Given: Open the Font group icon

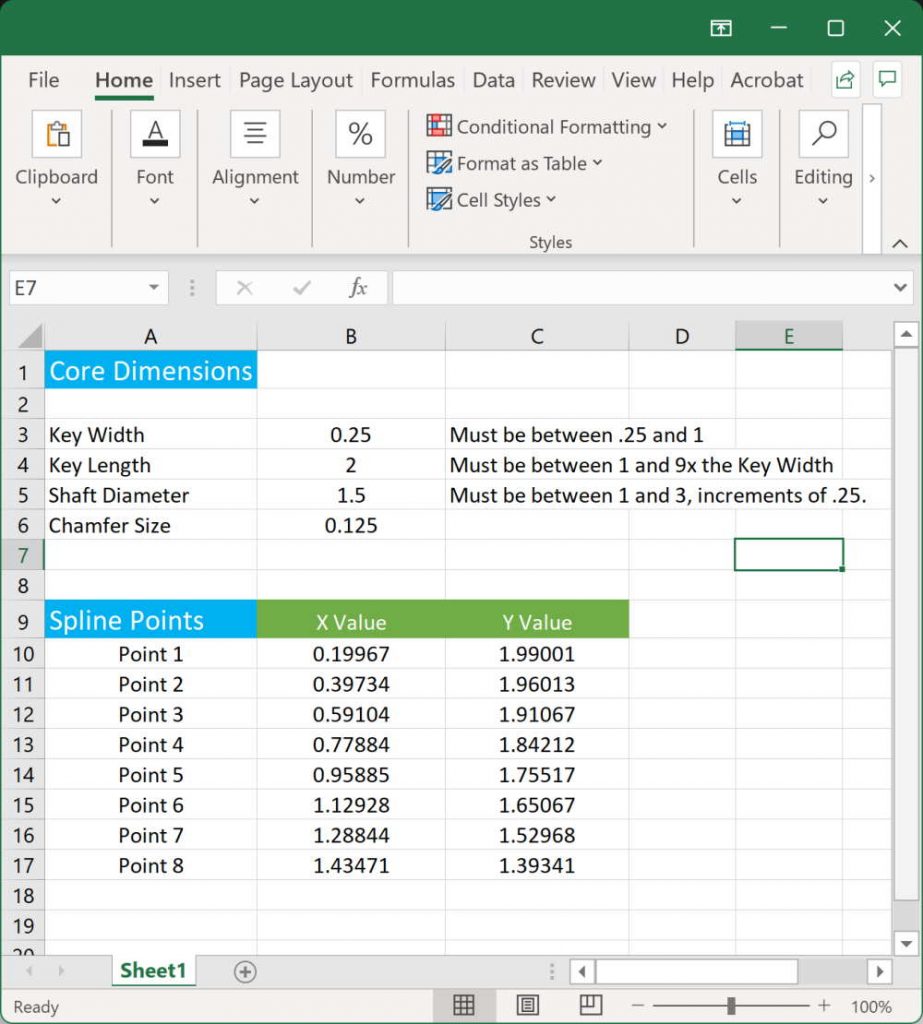Looking at the screenshot, I should click(155, 134).
